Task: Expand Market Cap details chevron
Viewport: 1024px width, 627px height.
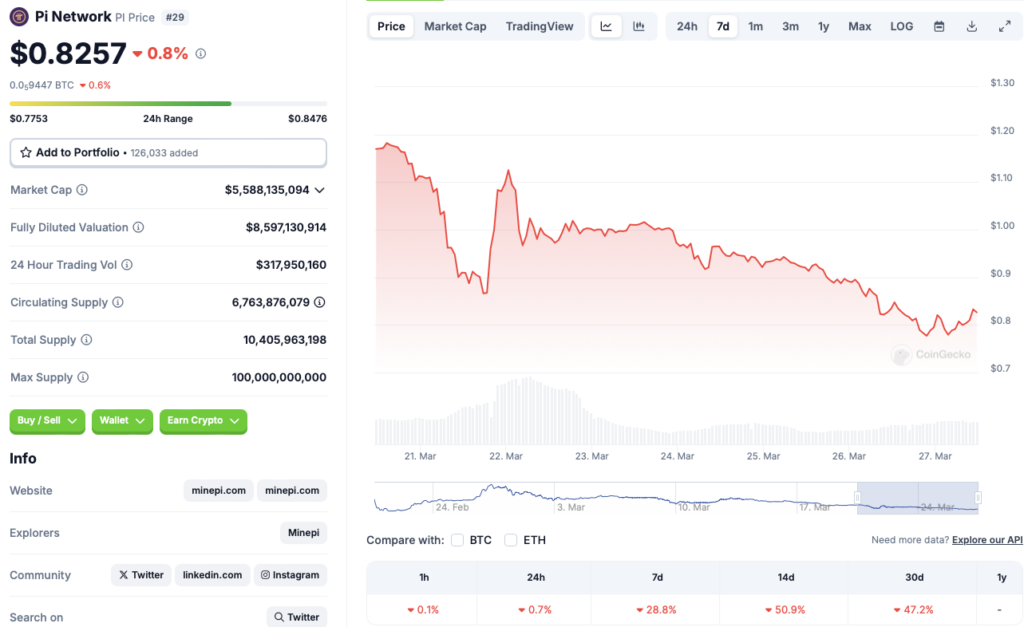Action: pyautogui.click(x=319, y=190)
